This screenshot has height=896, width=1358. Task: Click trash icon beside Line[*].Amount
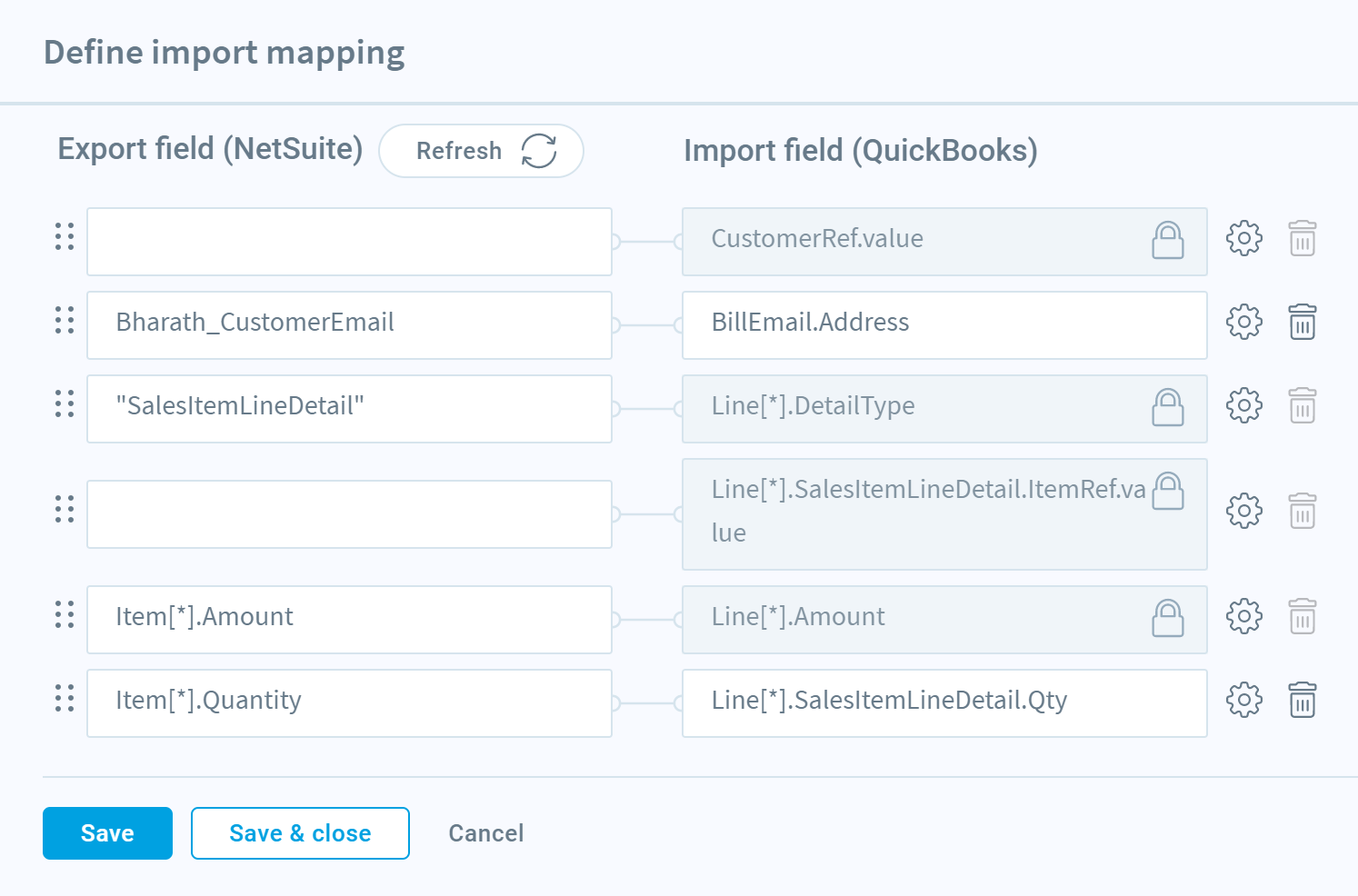(1303, 616)
